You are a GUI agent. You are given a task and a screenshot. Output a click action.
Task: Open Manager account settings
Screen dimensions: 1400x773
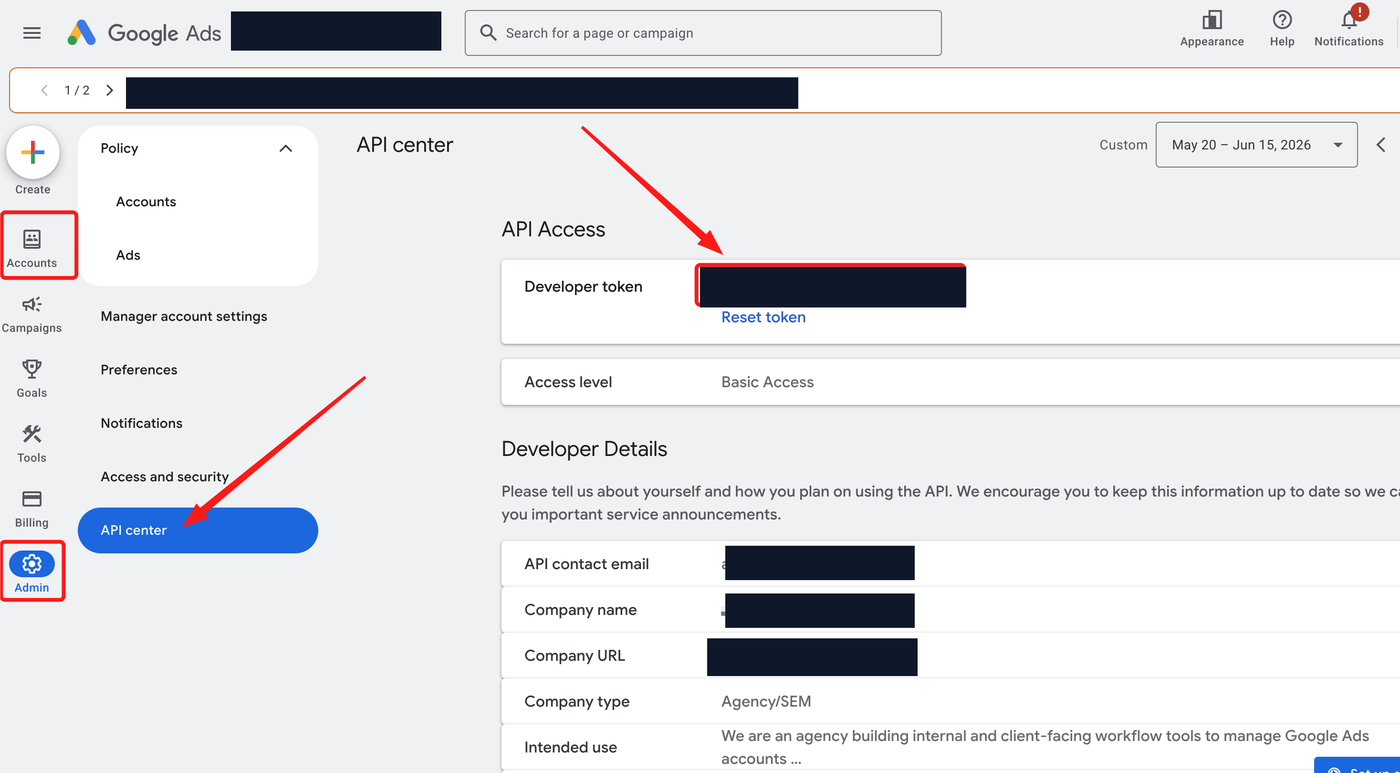184,316
